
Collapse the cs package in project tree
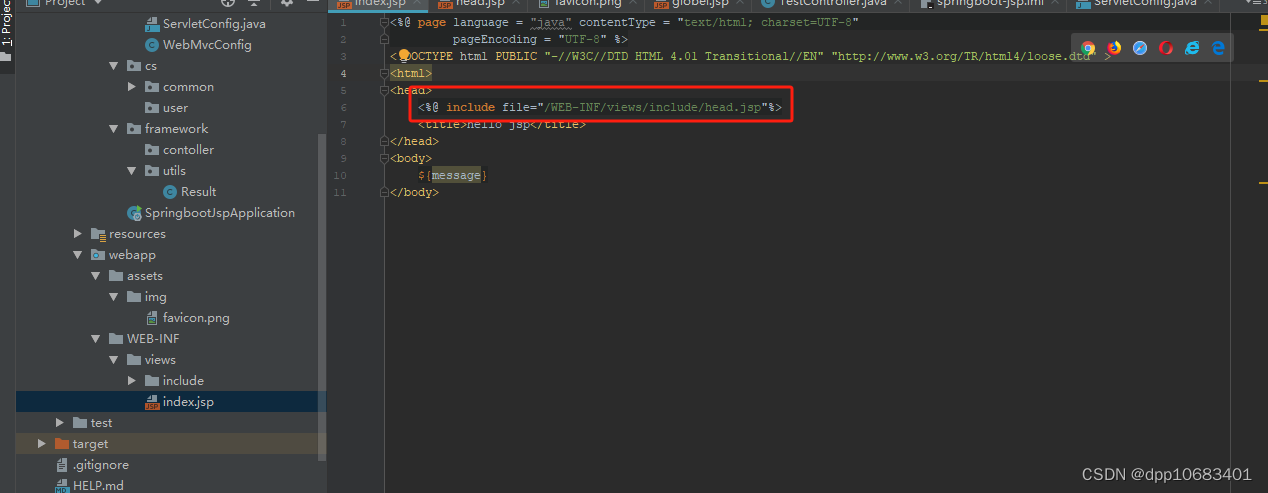point(114,65)
